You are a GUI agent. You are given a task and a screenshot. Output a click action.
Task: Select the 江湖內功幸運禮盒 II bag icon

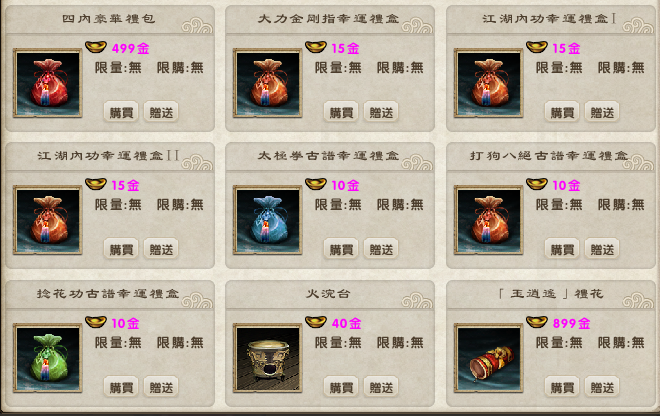click(48, 220)
